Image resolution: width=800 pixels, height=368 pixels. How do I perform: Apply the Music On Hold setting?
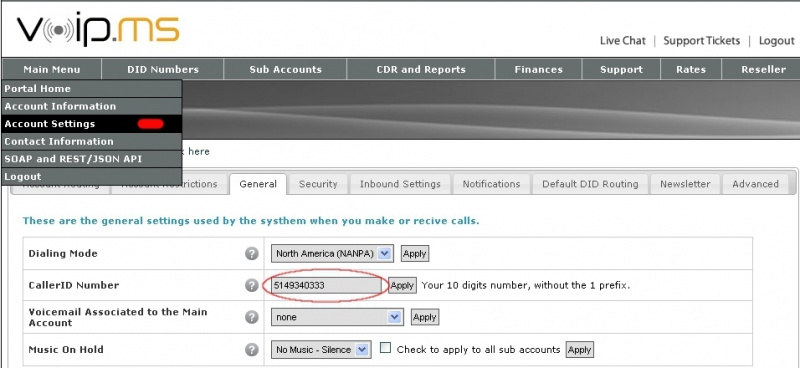click(x=580, y=350)
